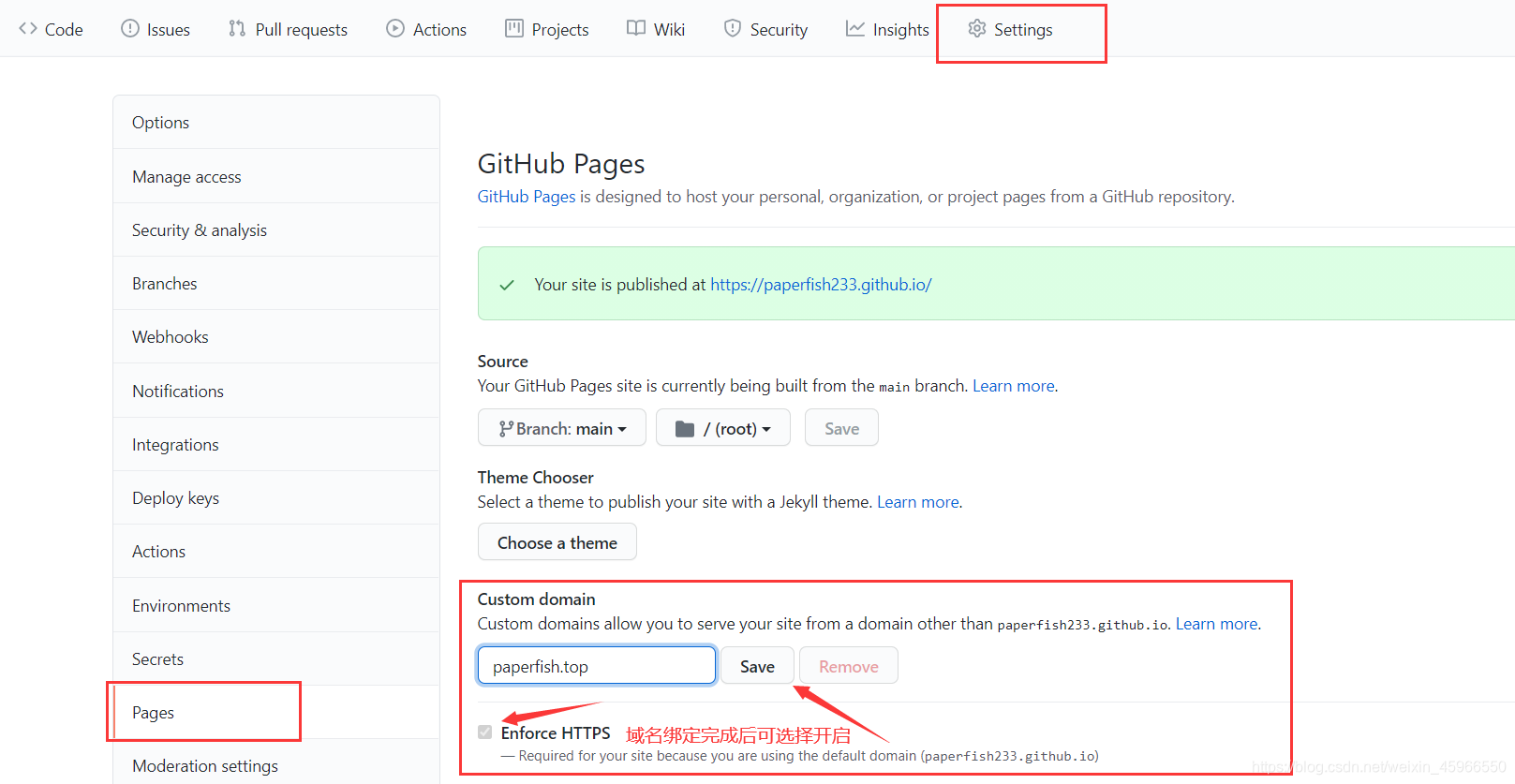1515x784 pixels.
Task: Click the Insights graph icon
Action: [854, 29]
